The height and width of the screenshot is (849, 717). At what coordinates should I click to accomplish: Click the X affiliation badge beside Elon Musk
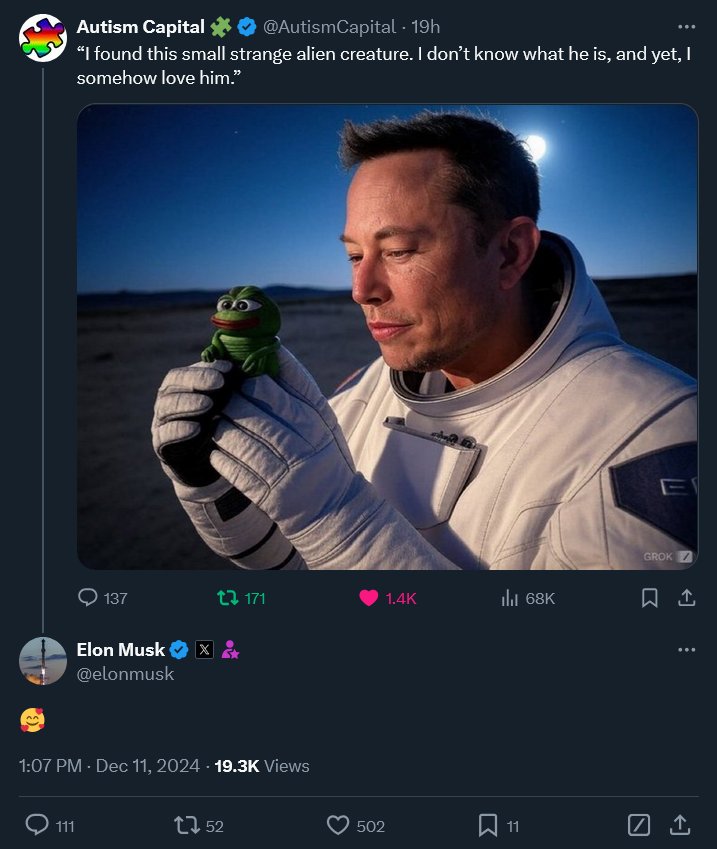click(x=204, y=649)
